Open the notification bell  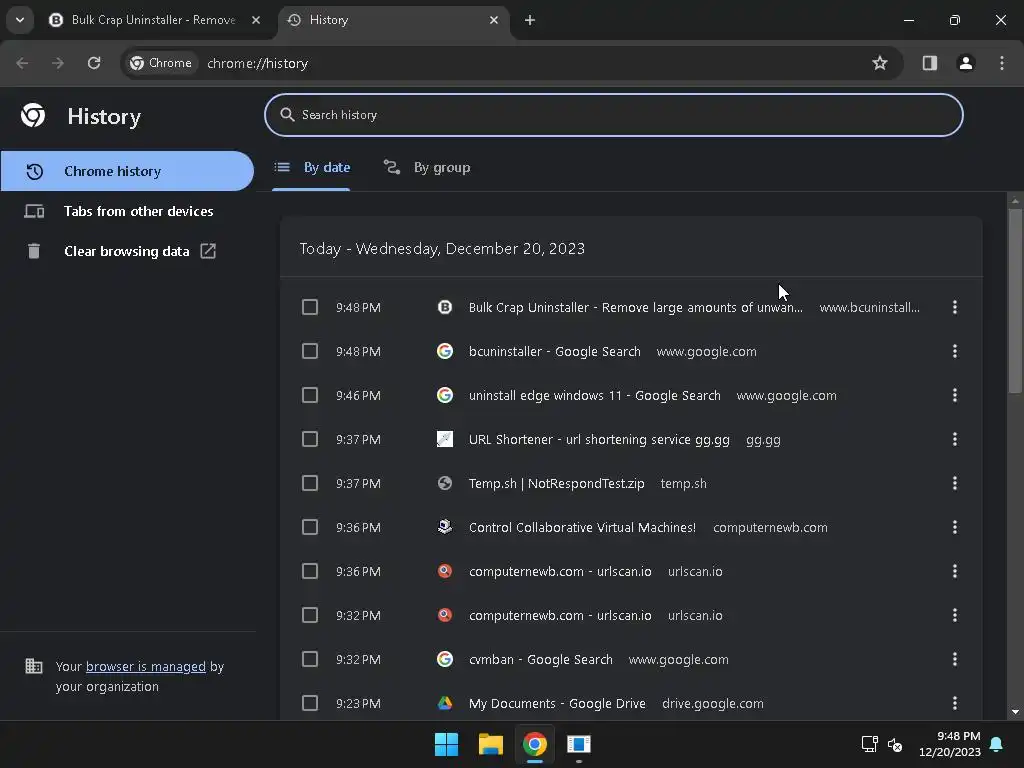pos(996,744)
